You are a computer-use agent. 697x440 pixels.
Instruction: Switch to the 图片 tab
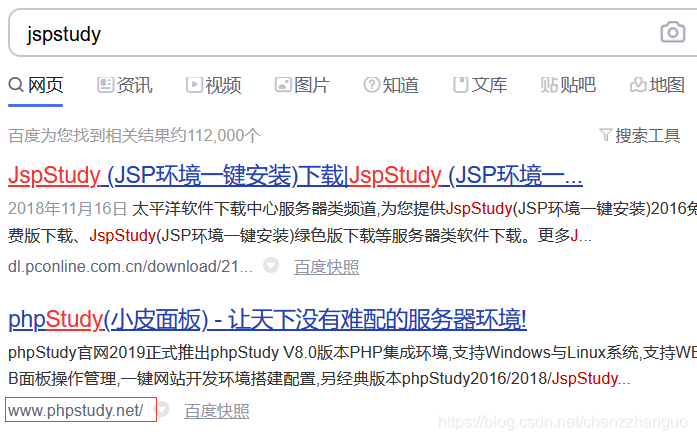click(302, 85)
